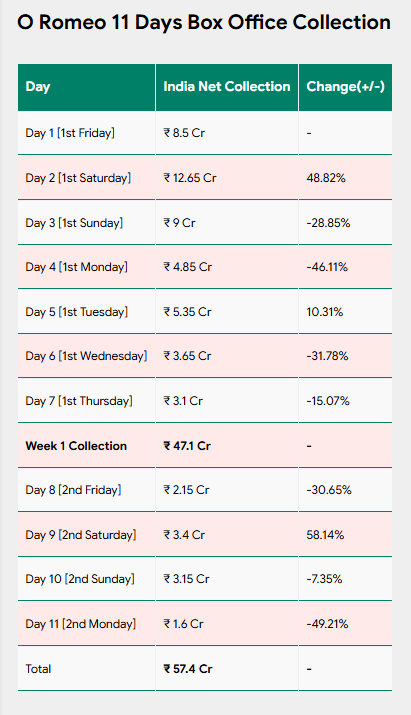Select the Change(+/-) column header
Viewport: 411px width, 715px height.
click(x=345, y=87)
